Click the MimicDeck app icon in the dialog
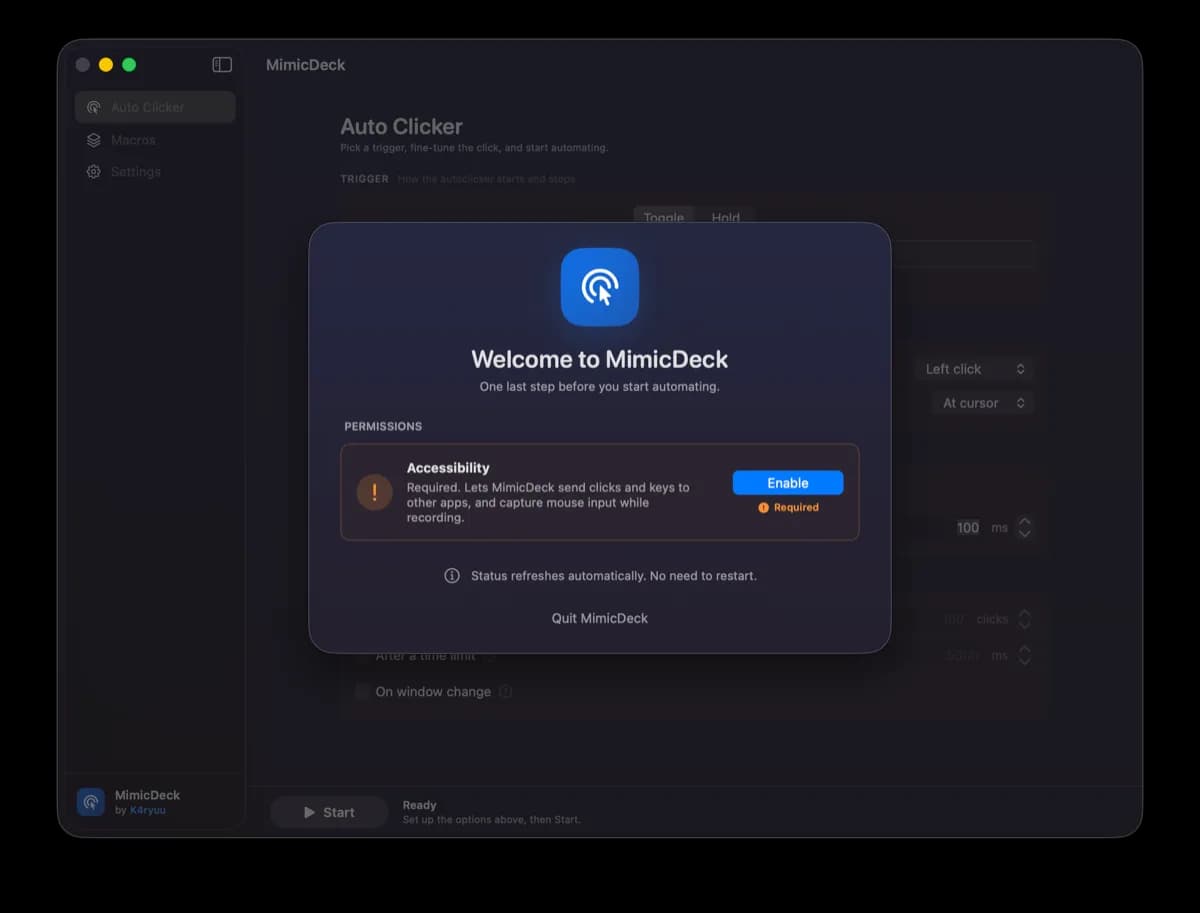 pyautogui.click(x=600, y=287)
